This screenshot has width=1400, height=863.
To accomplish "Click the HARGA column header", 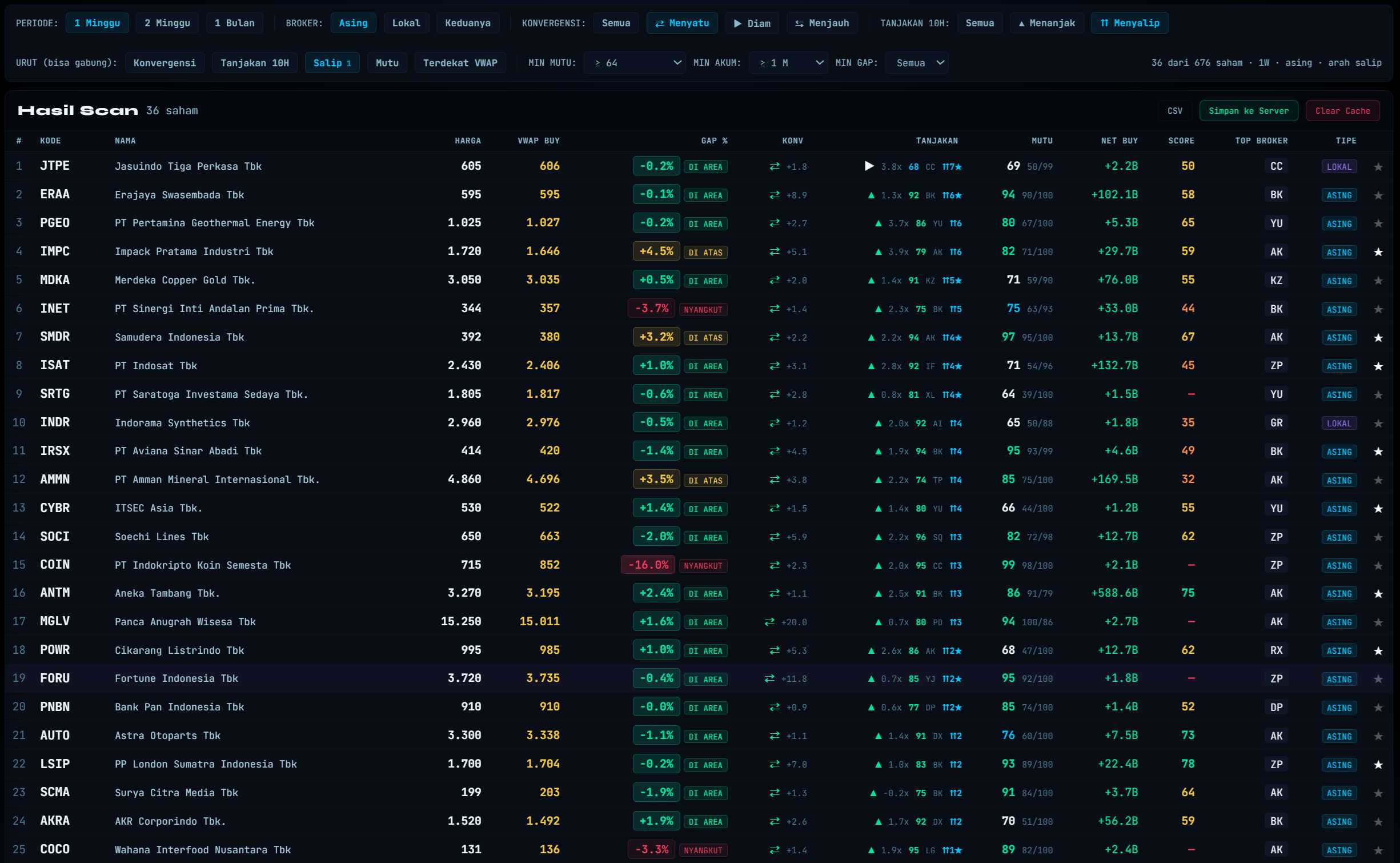I will (x=468, y=141).
